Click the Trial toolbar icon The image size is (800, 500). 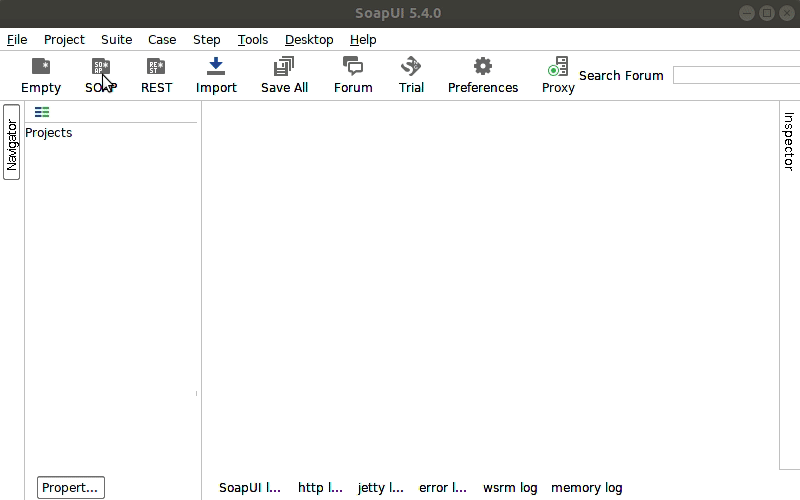tap(411, 76)
